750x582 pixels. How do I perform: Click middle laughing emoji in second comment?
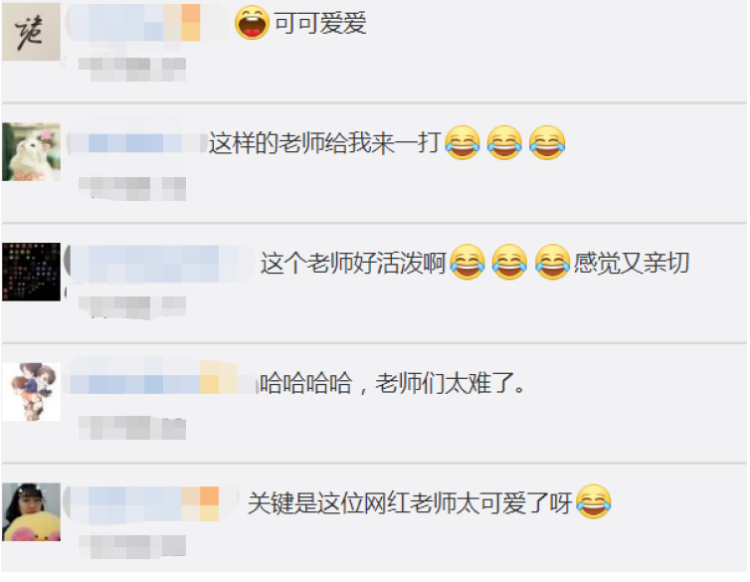pyautogui.click(x=505, y=142)
